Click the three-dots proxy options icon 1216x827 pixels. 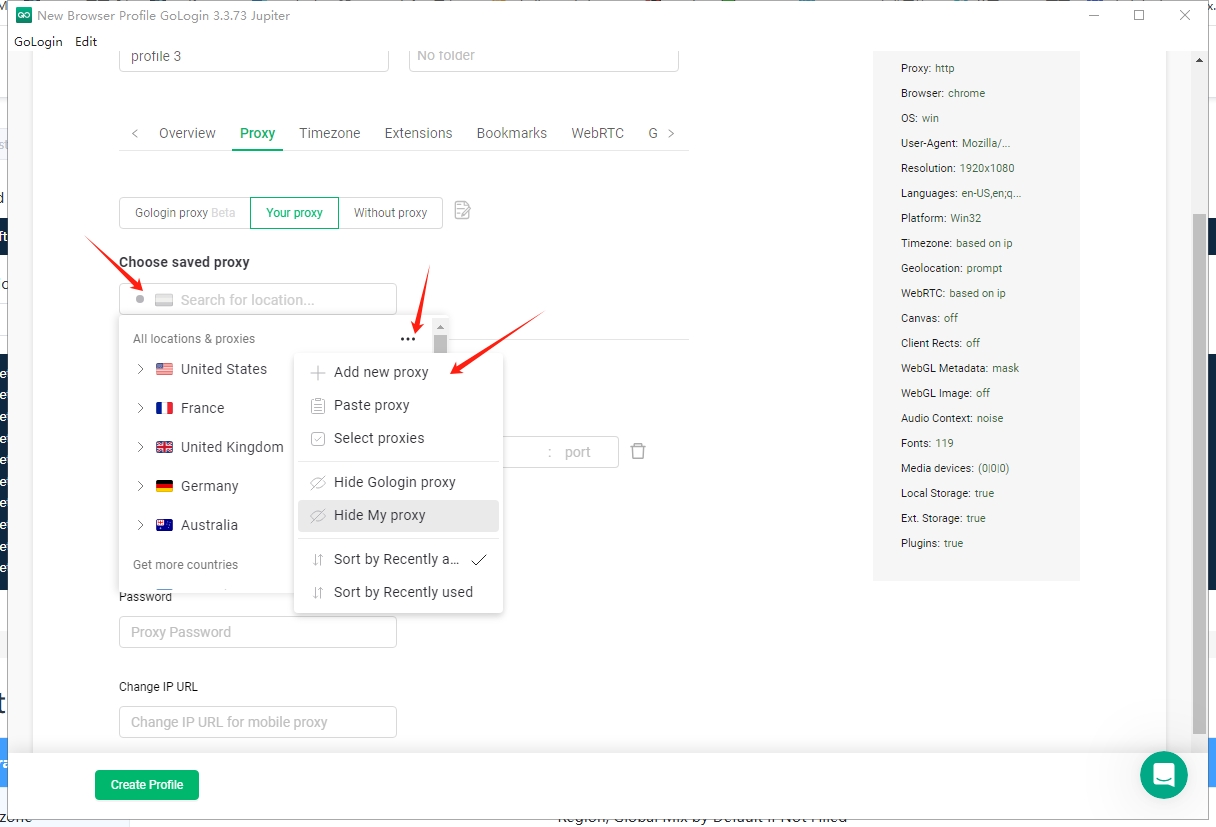407,339
